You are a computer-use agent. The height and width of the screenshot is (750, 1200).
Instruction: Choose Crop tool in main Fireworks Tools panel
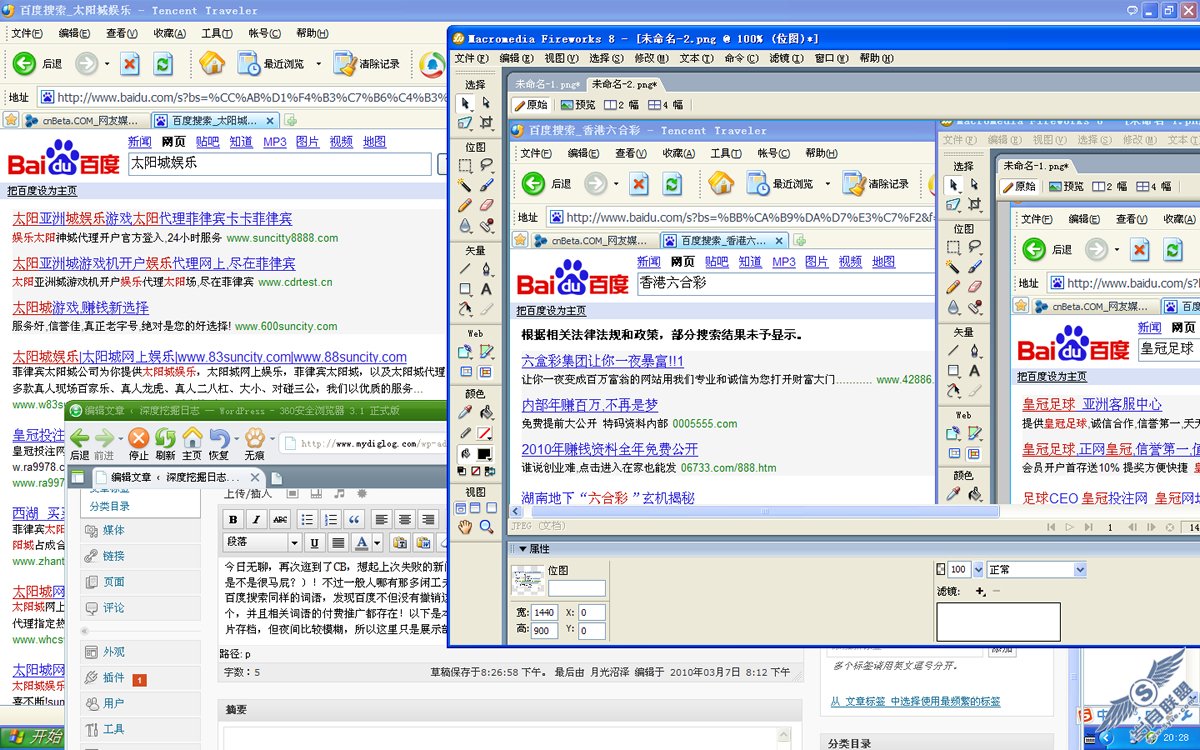pyautogui.click(x=486, y=123)
